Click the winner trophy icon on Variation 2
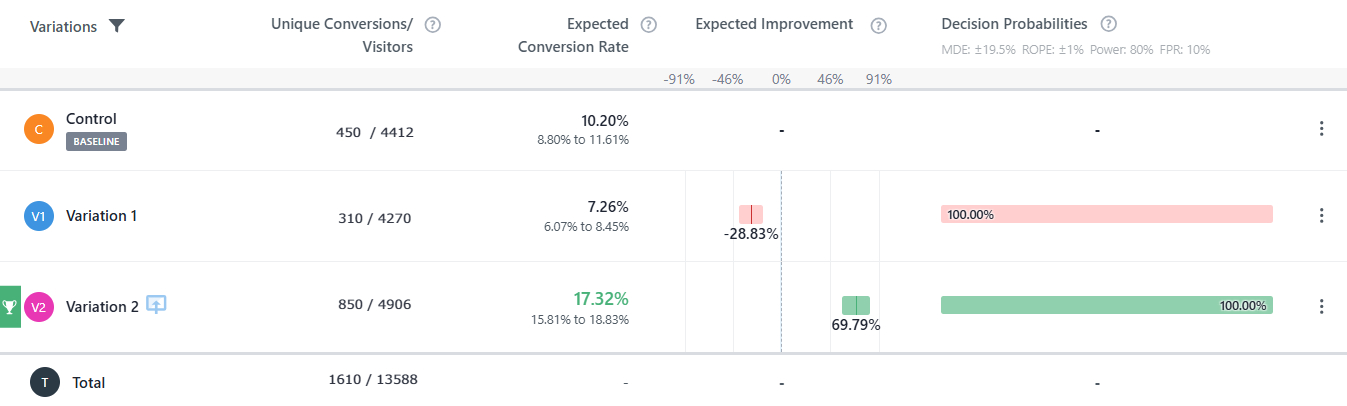Screen dimensions: 1347x406 10,306
